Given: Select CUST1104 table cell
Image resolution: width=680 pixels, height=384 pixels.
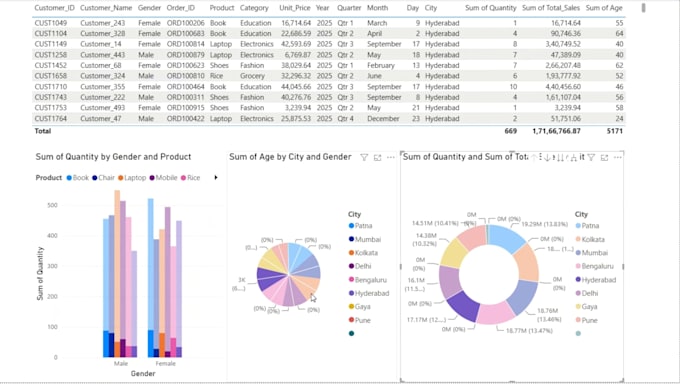Looking at the screenshot, I should coord(51,33).
